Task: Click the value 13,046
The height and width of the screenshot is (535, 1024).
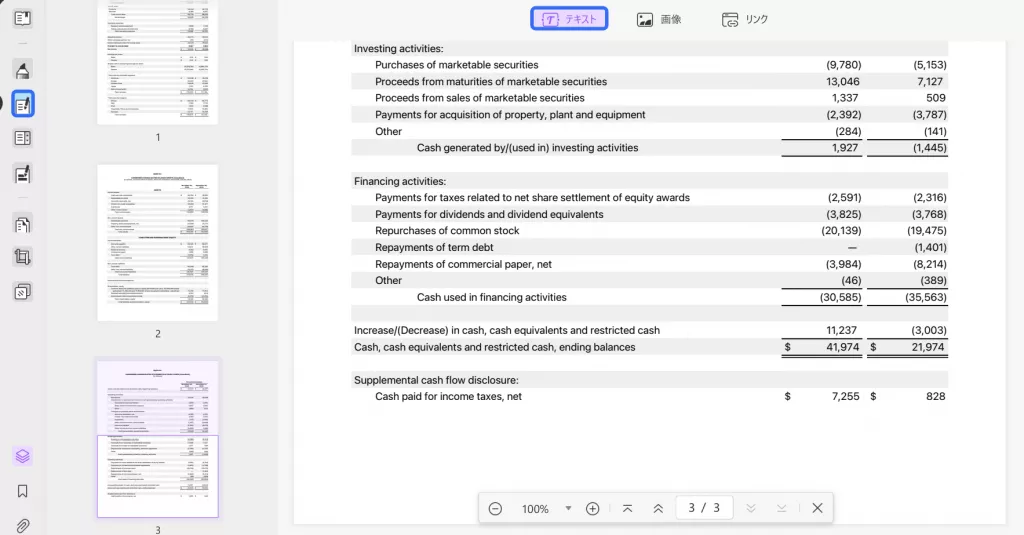Action: [842, 82]
